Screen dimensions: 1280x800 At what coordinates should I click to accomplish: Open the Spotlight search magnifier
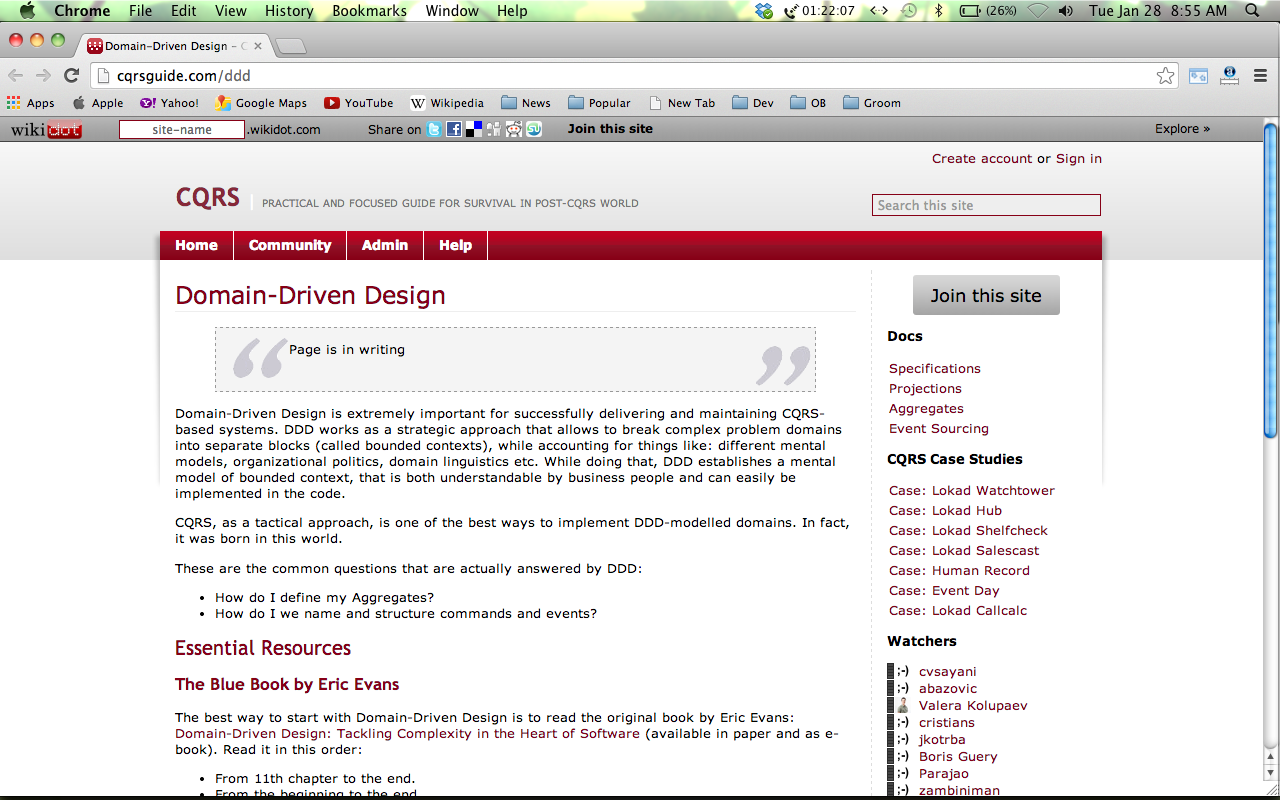point(1252,11)
